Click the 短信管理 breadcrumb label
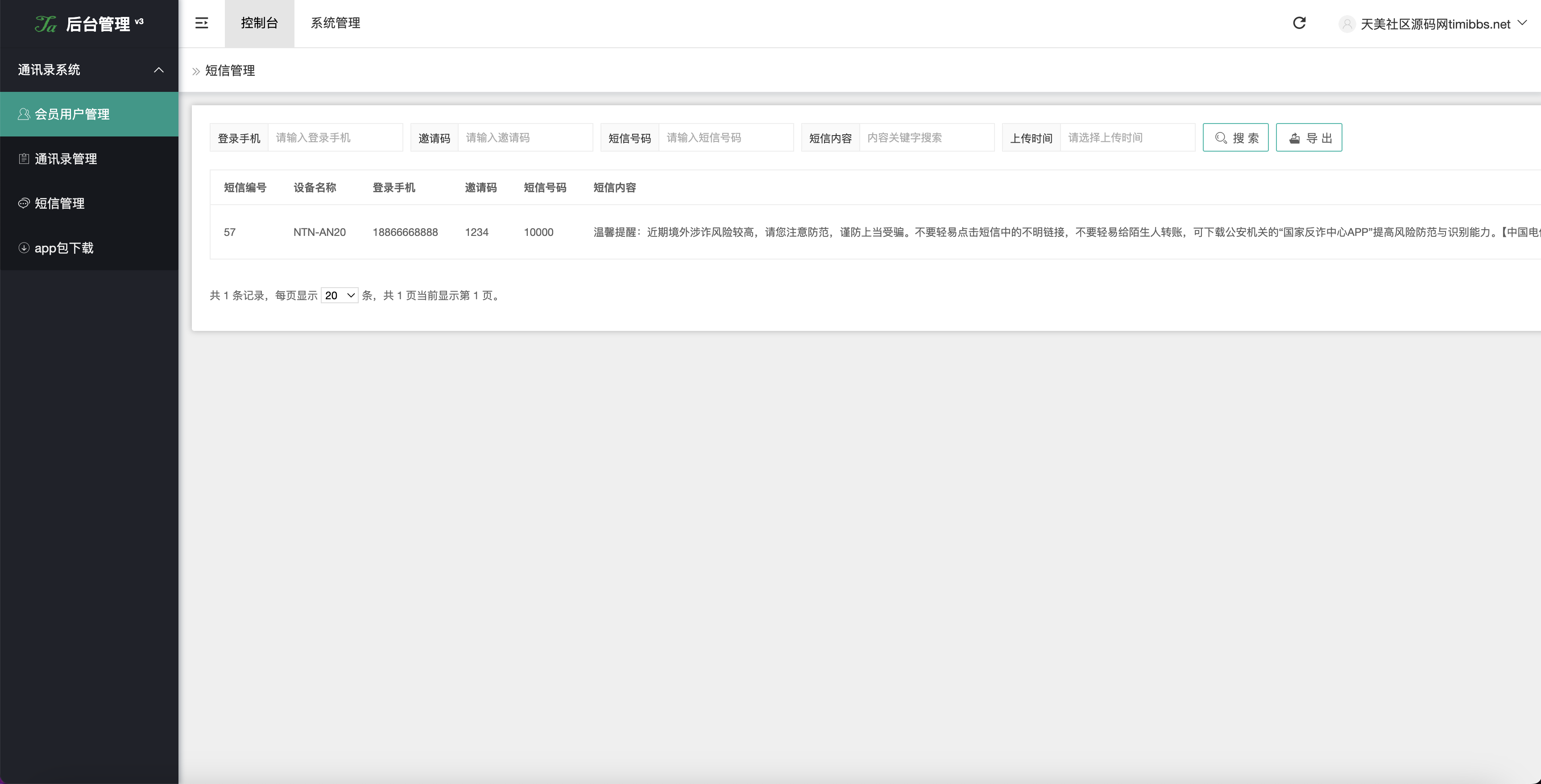The height and width of the screenshot is (784, 1541). tap(229, 70)
